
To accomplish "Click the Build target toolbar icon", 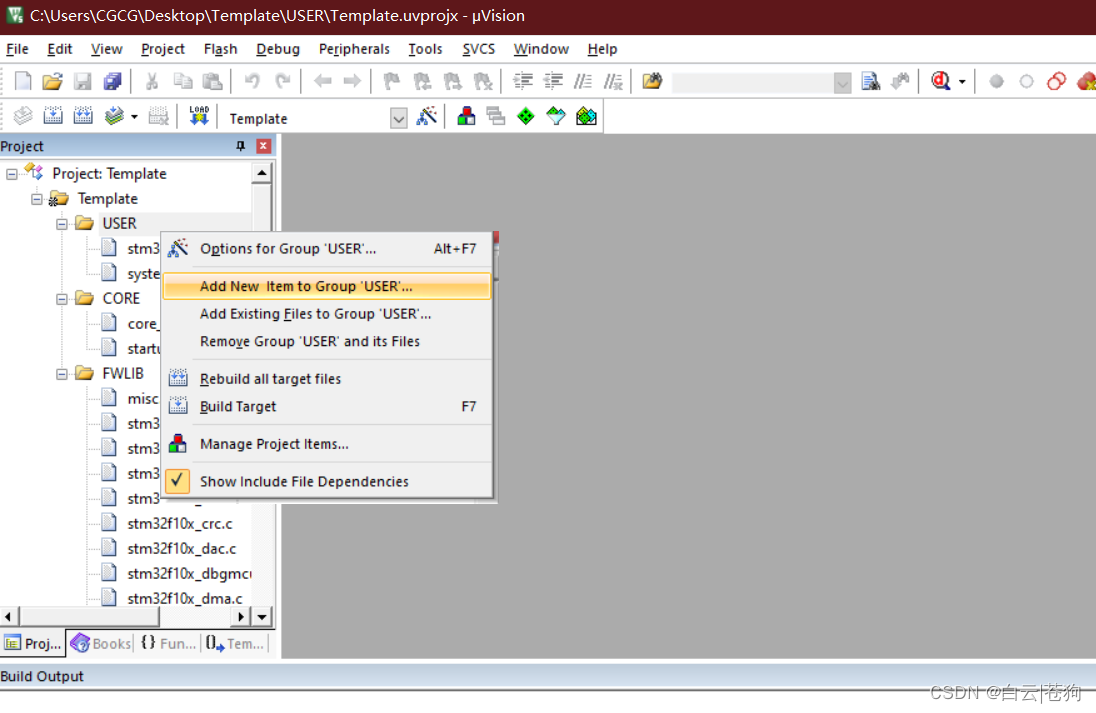I will coord(53,116).
